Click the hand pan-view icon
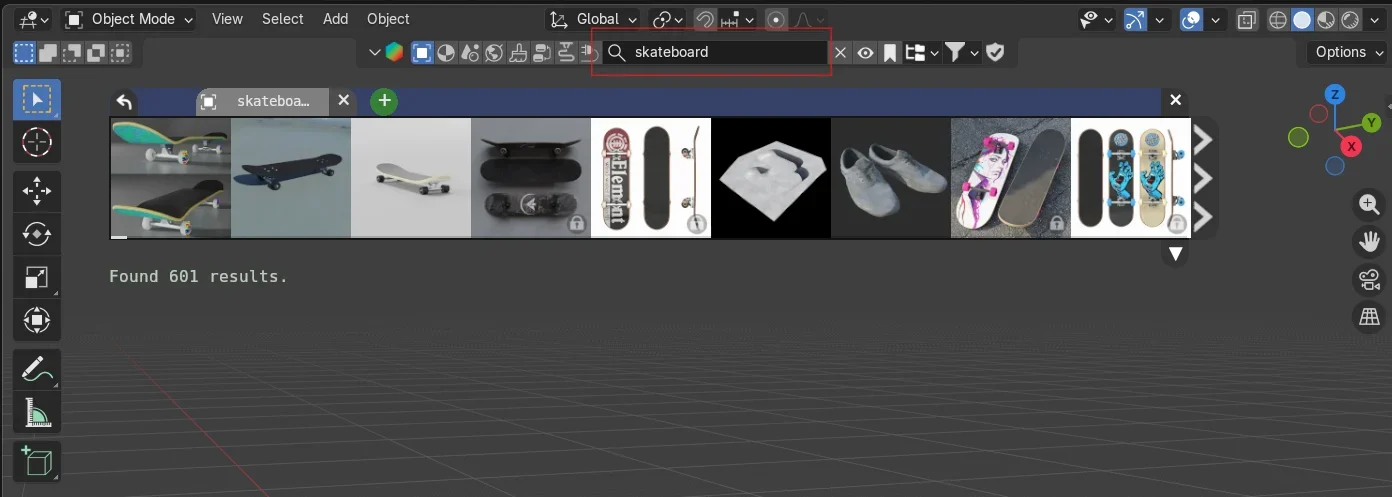This screenshot has width=1392, height=497. [1368, 242]
